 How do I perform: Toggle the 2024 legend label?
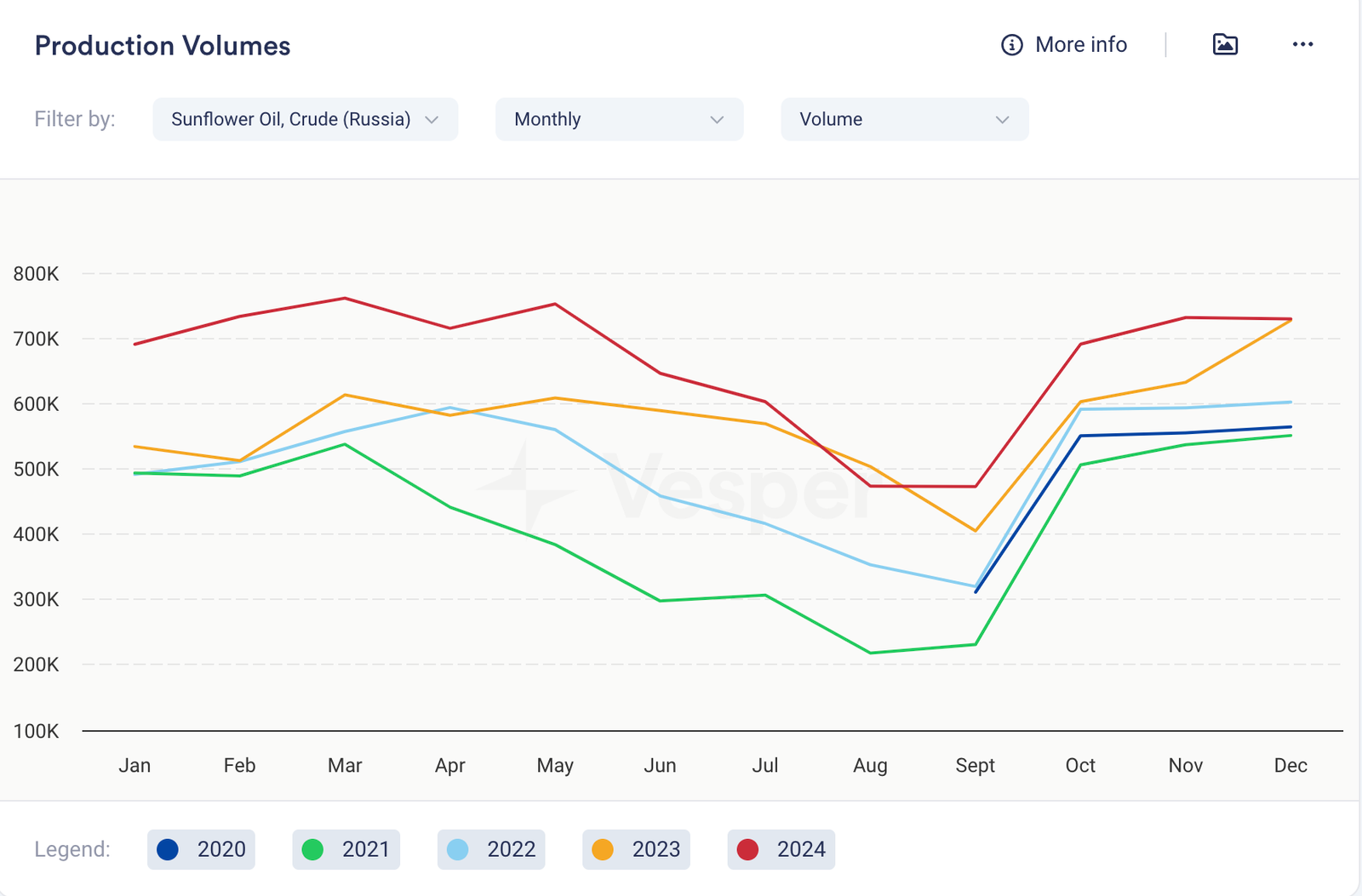pyautogui.click(x=800, y=849)
